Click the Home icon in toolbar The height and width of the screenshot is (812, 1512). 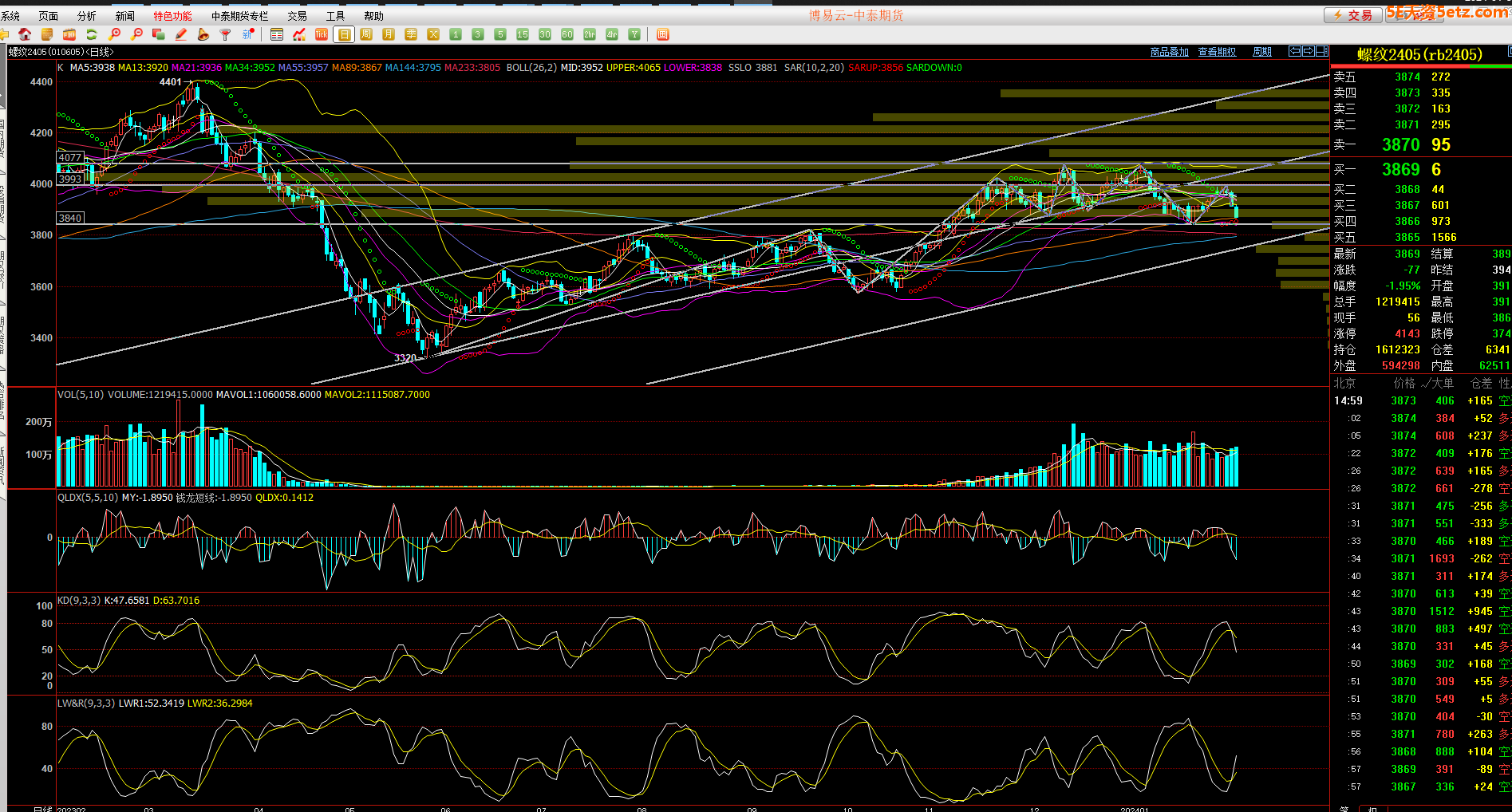point(25,34)
